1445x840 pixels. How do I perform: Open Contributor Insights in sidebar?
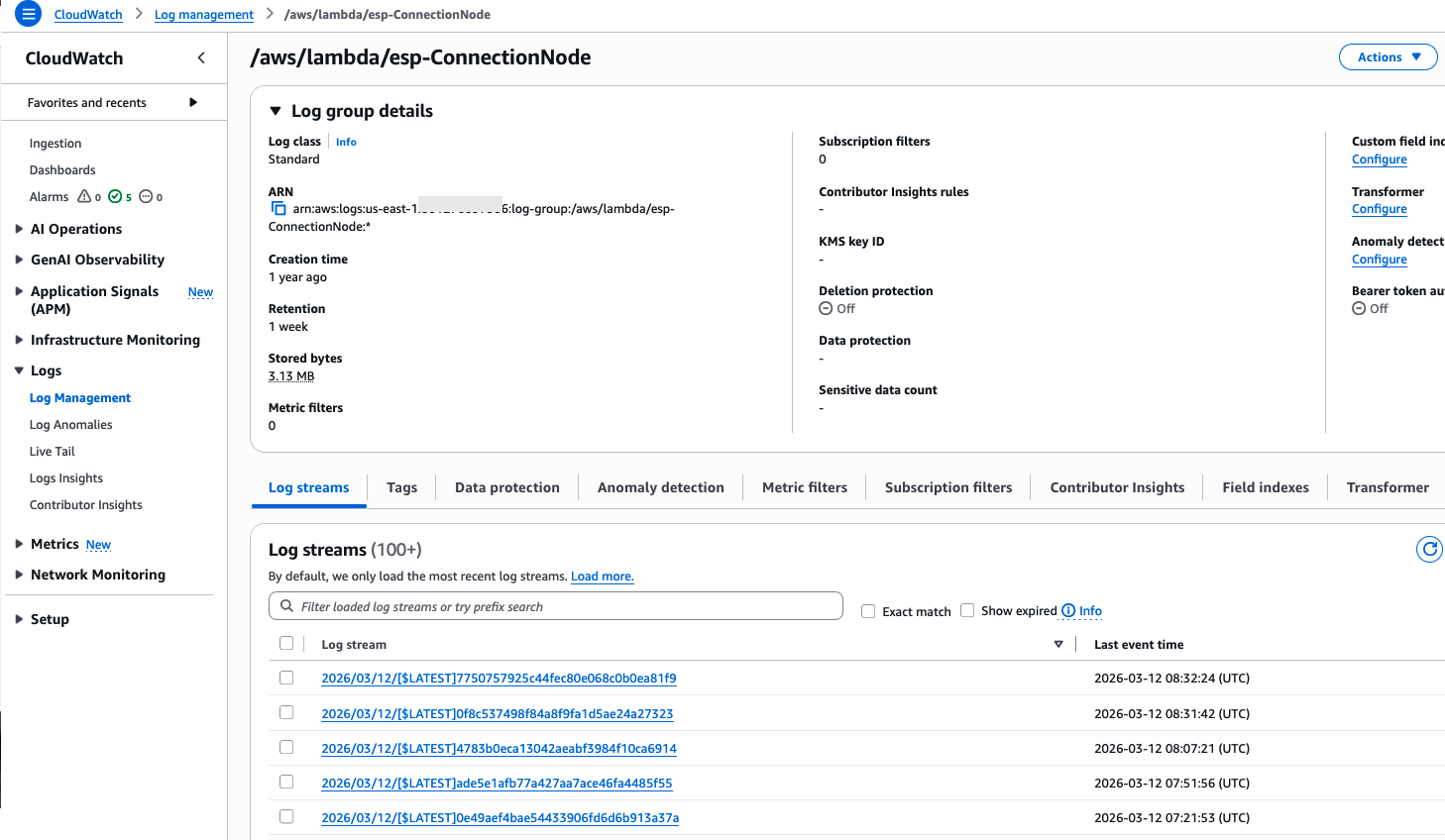coord(86,505)
